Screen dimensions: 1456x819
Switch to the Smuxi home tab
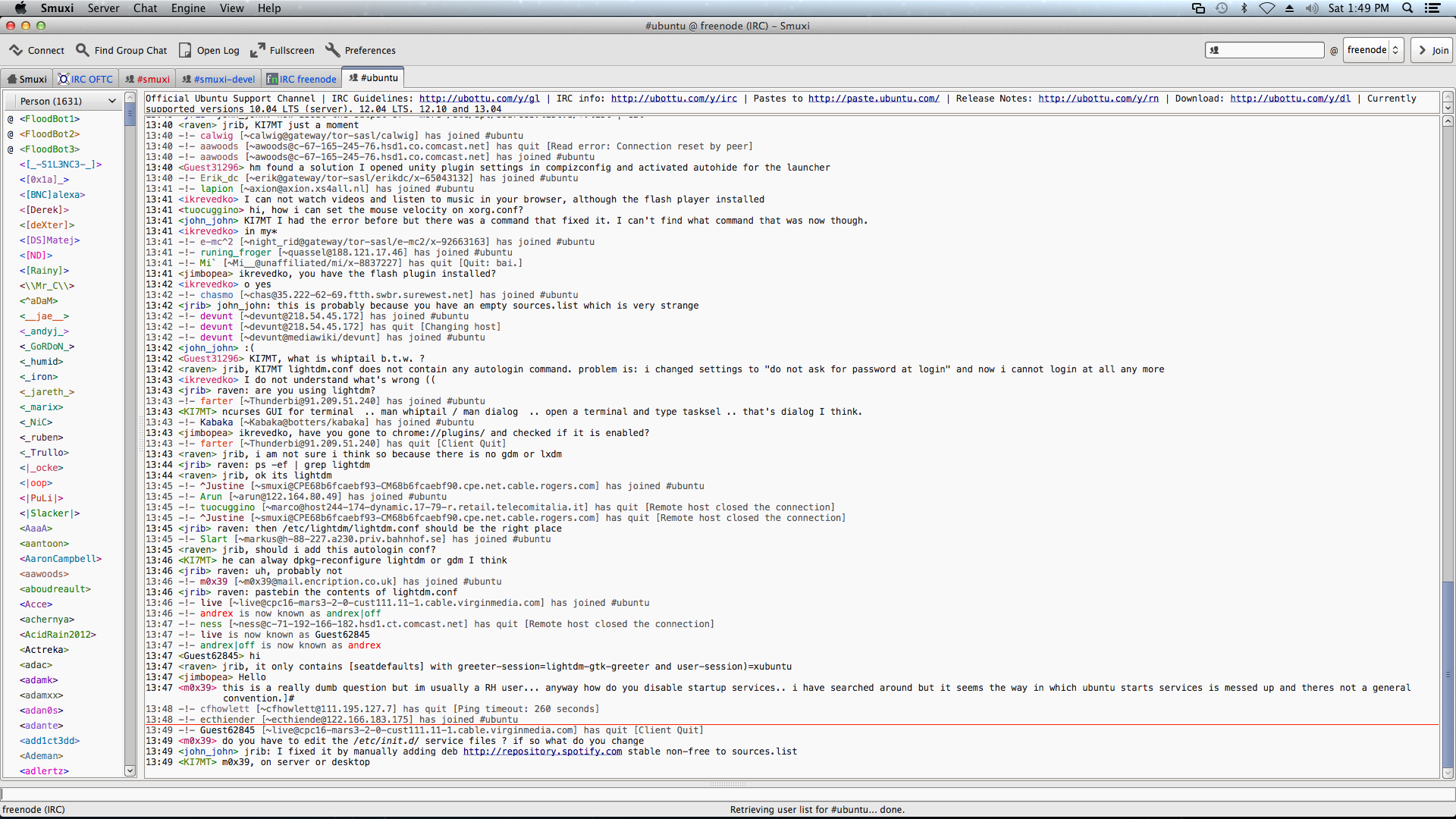(x=27, y=79)
